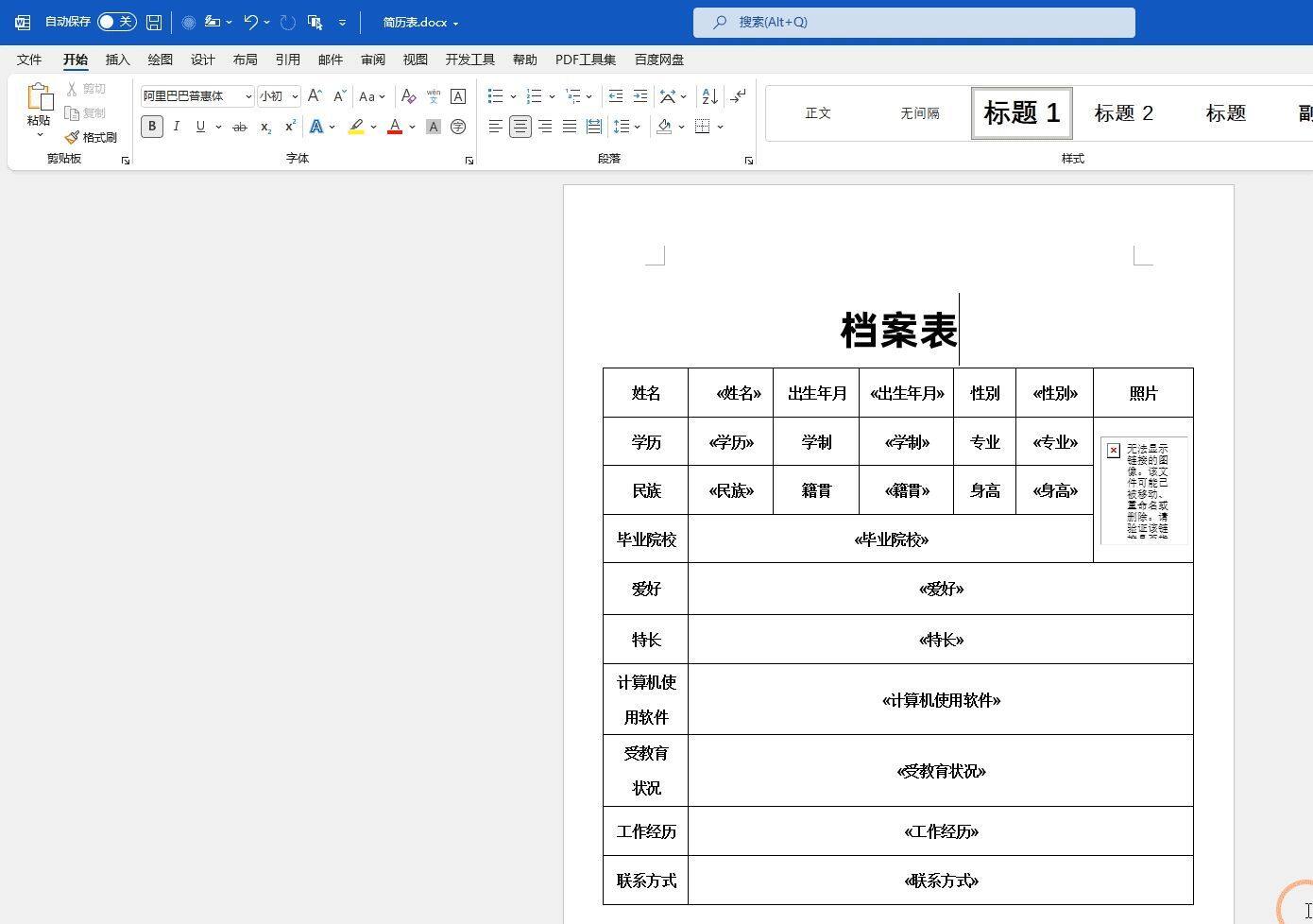This screenshot has height=924, width=1313.
Task: Switch to the 设计 tab
Action: tap(202, 60)
